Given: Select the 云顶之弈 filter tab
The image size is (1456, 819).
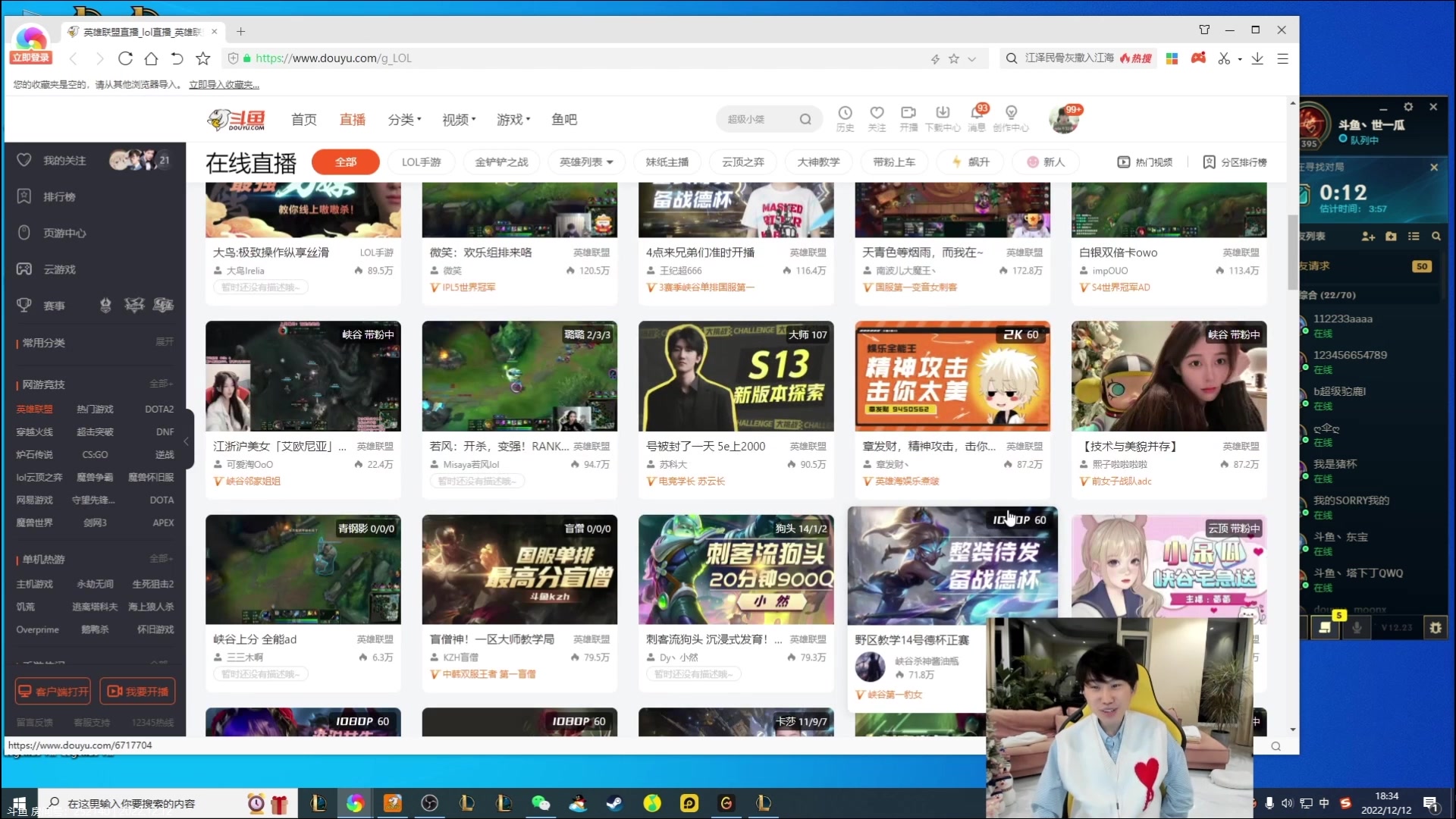Looking at the screenshot, I should 743,162.
